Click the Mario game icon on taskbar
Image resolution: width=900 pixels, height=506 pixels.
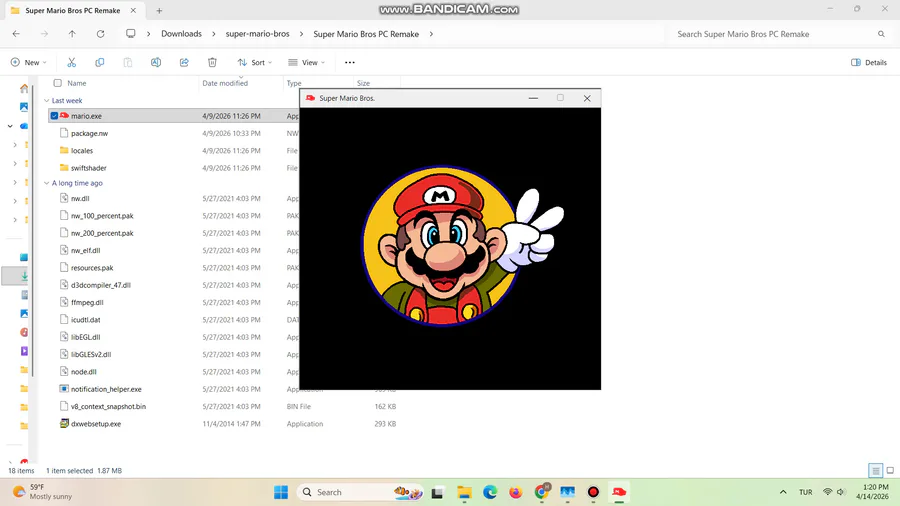point(619,492)
